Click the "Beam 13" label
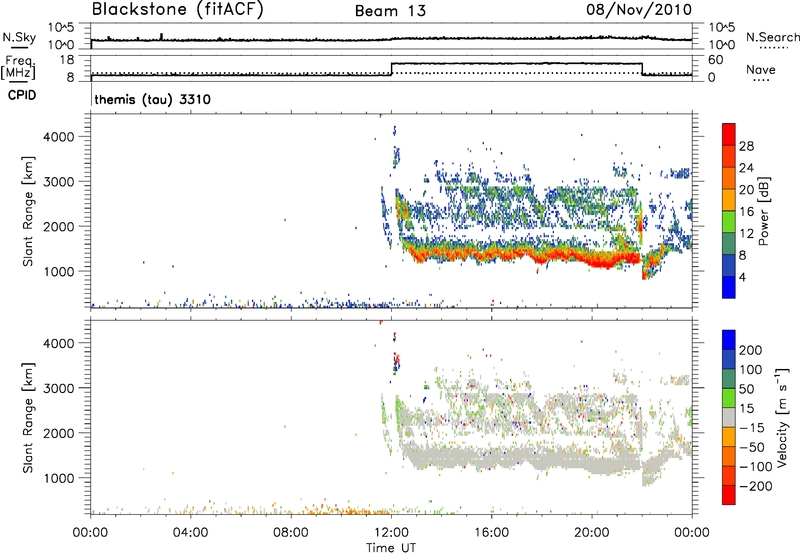Image resolution: width=800 pixels, height=554 pixels. click(390, 11)
